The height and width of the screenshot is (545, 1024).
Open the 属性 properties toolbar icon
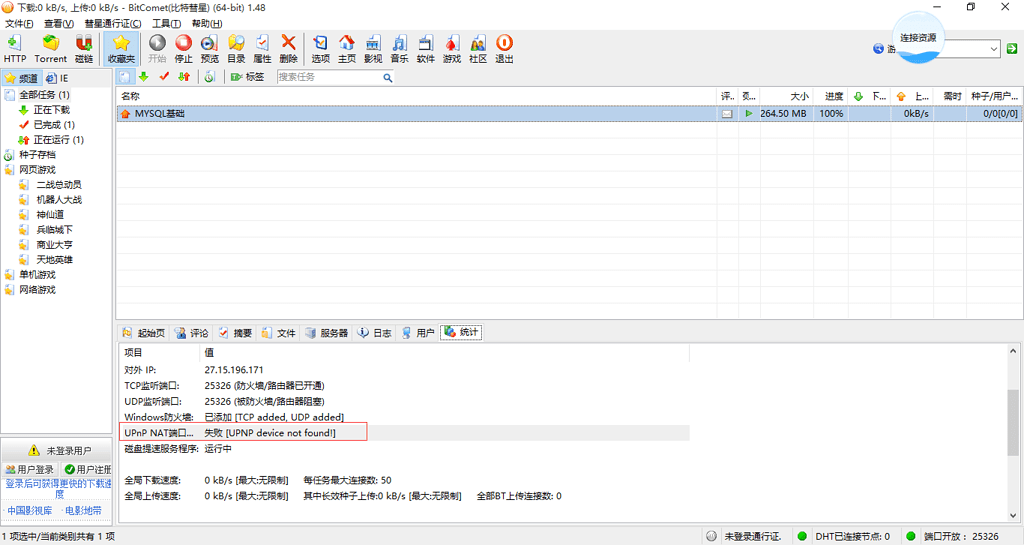(x=262, y=48)
